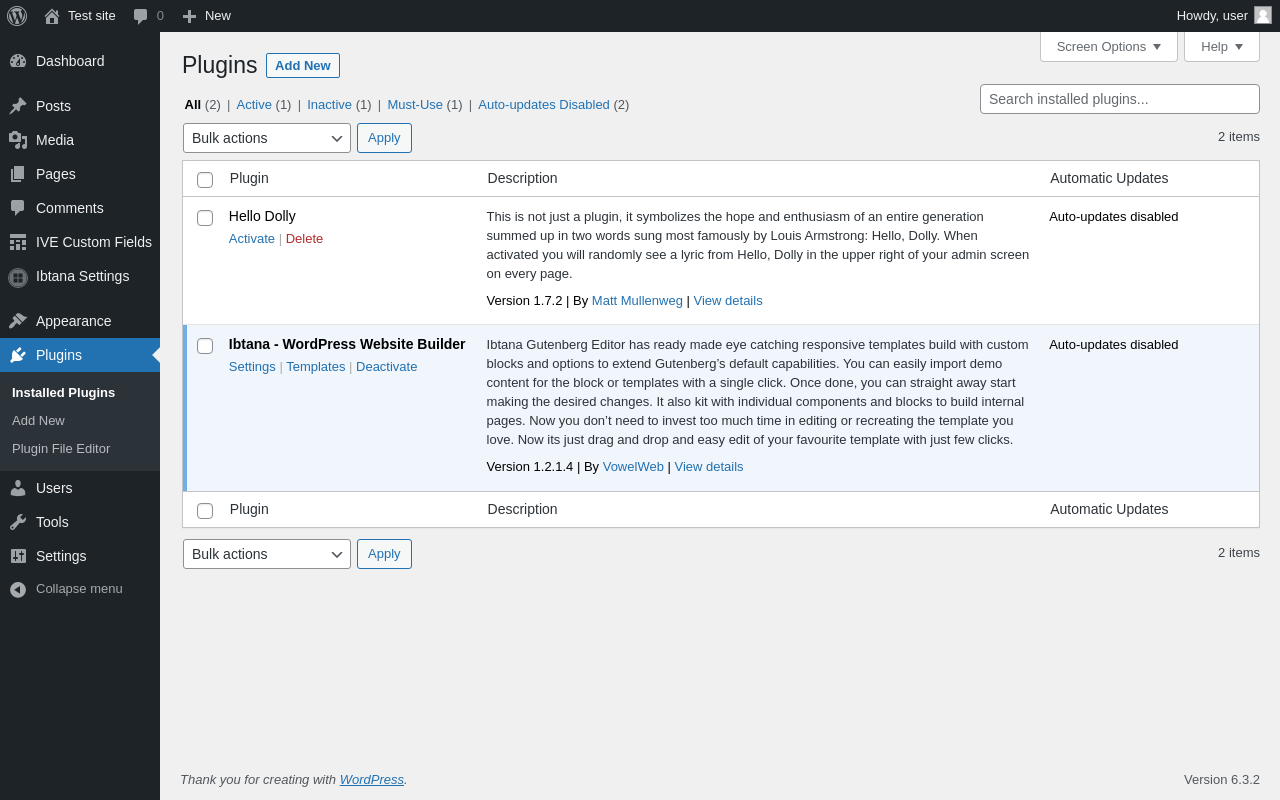Click the Dashboard gauge icon
Viewport: 1280px width, 800px height.
[x=18, y=61]
